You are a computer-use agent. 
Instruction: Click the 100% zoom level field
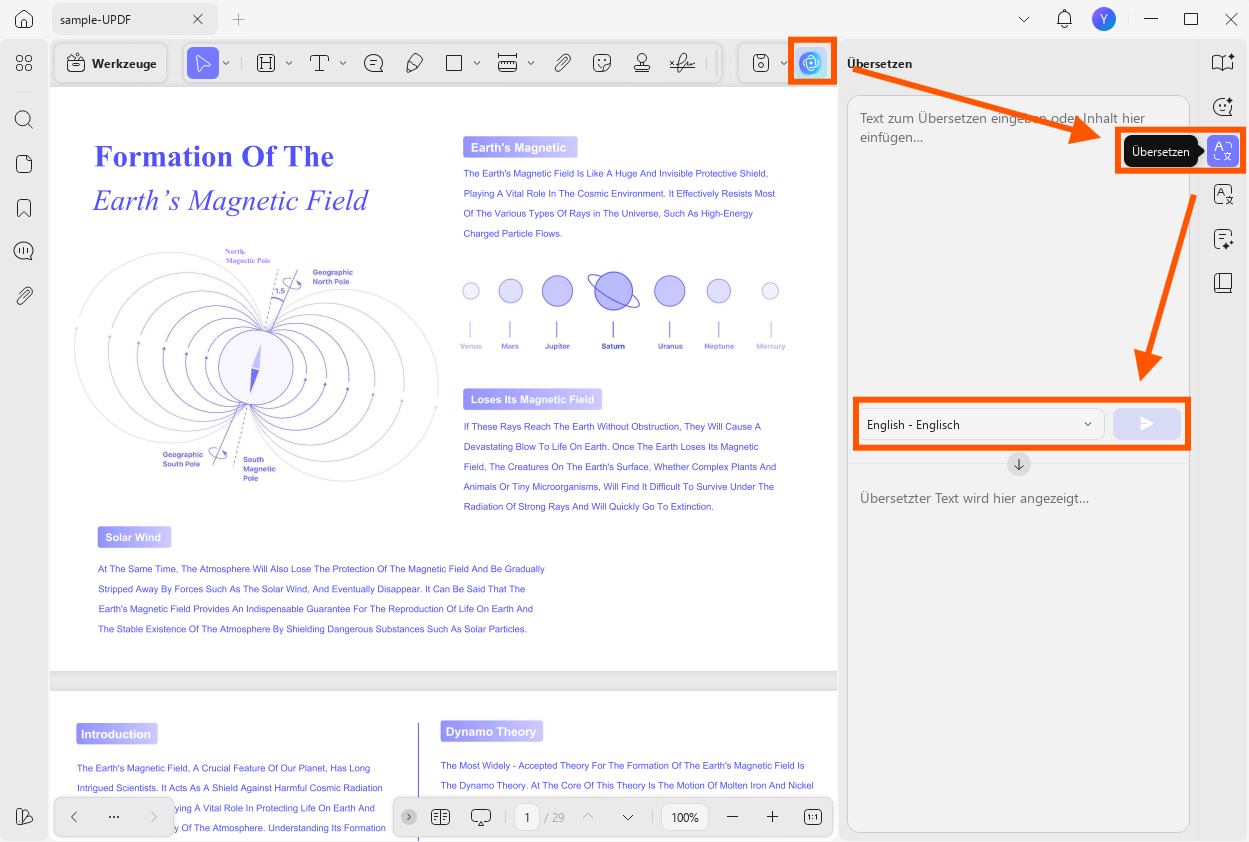tap(685, 817)
